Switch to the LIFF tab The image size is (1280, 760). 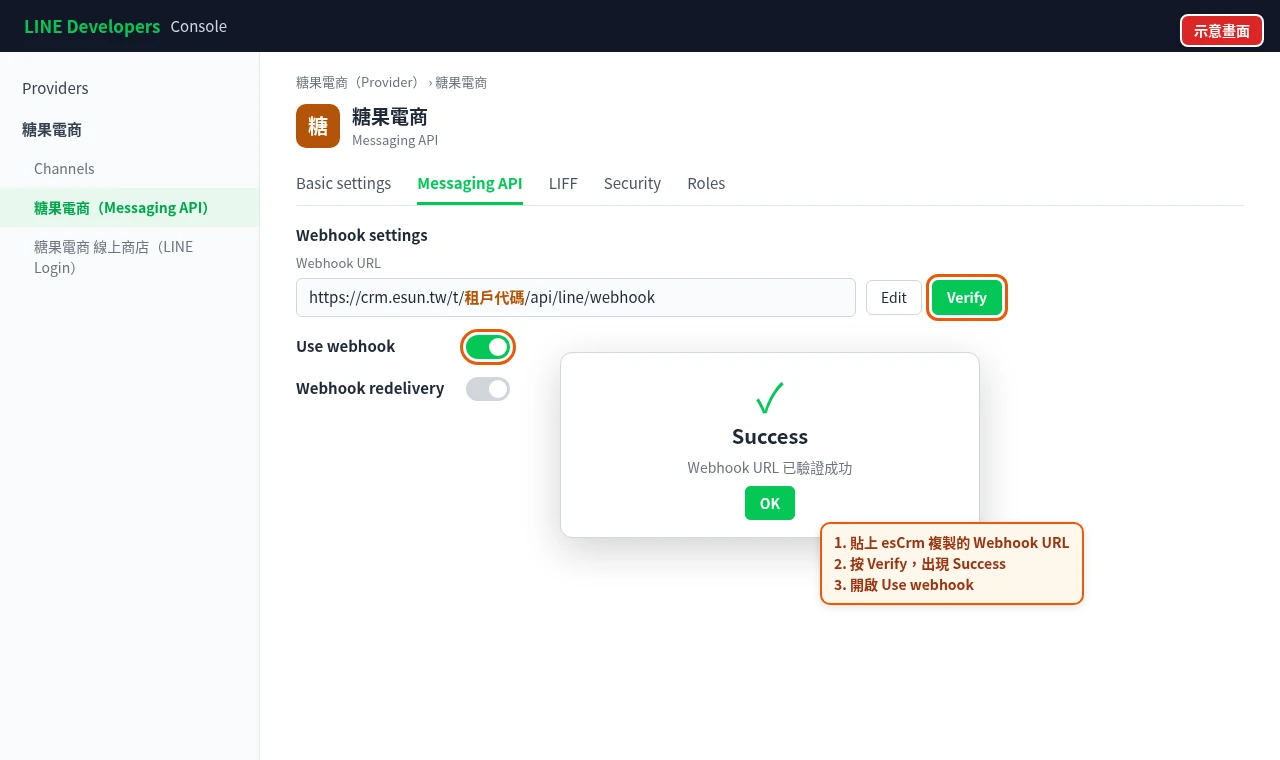pyautogui.click(x=563, y=184)
